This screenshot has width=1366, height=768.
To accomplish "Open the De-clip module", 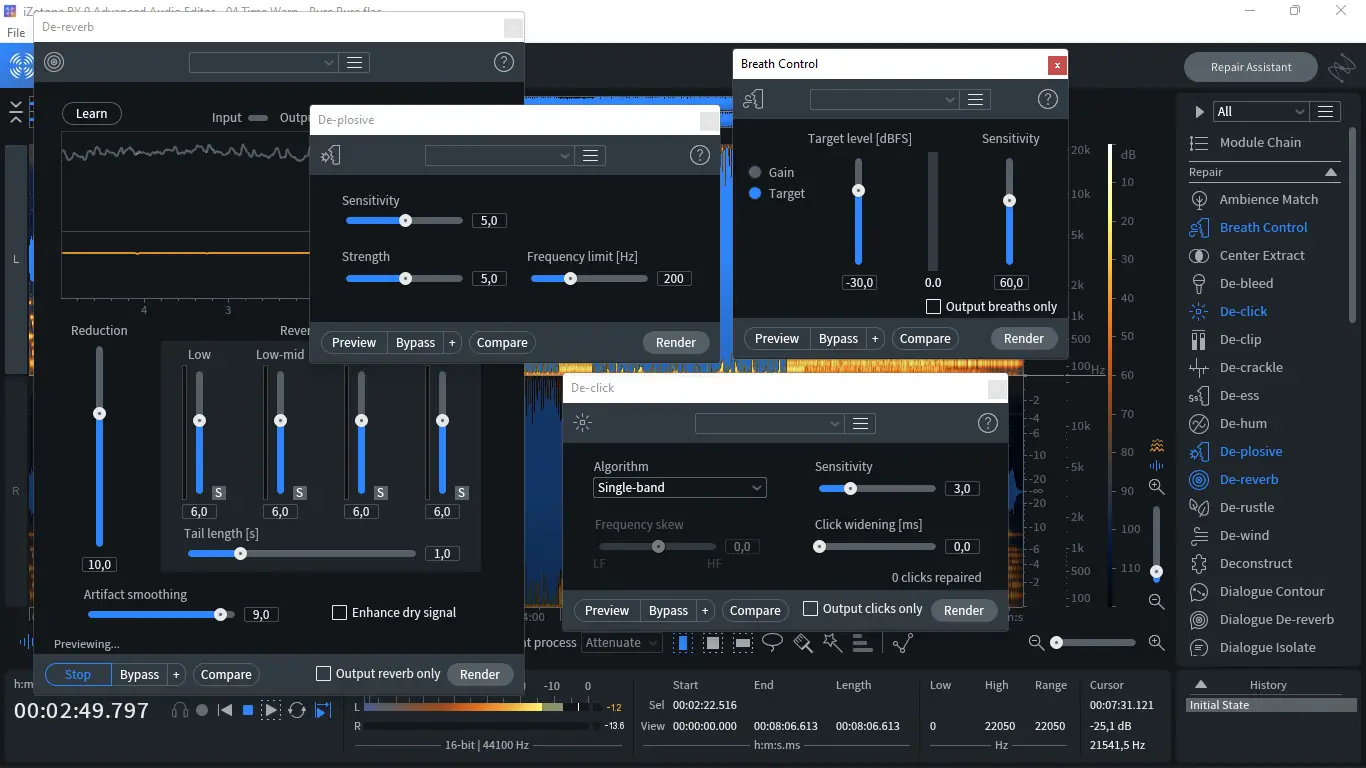I will [x=1240, y=339].
